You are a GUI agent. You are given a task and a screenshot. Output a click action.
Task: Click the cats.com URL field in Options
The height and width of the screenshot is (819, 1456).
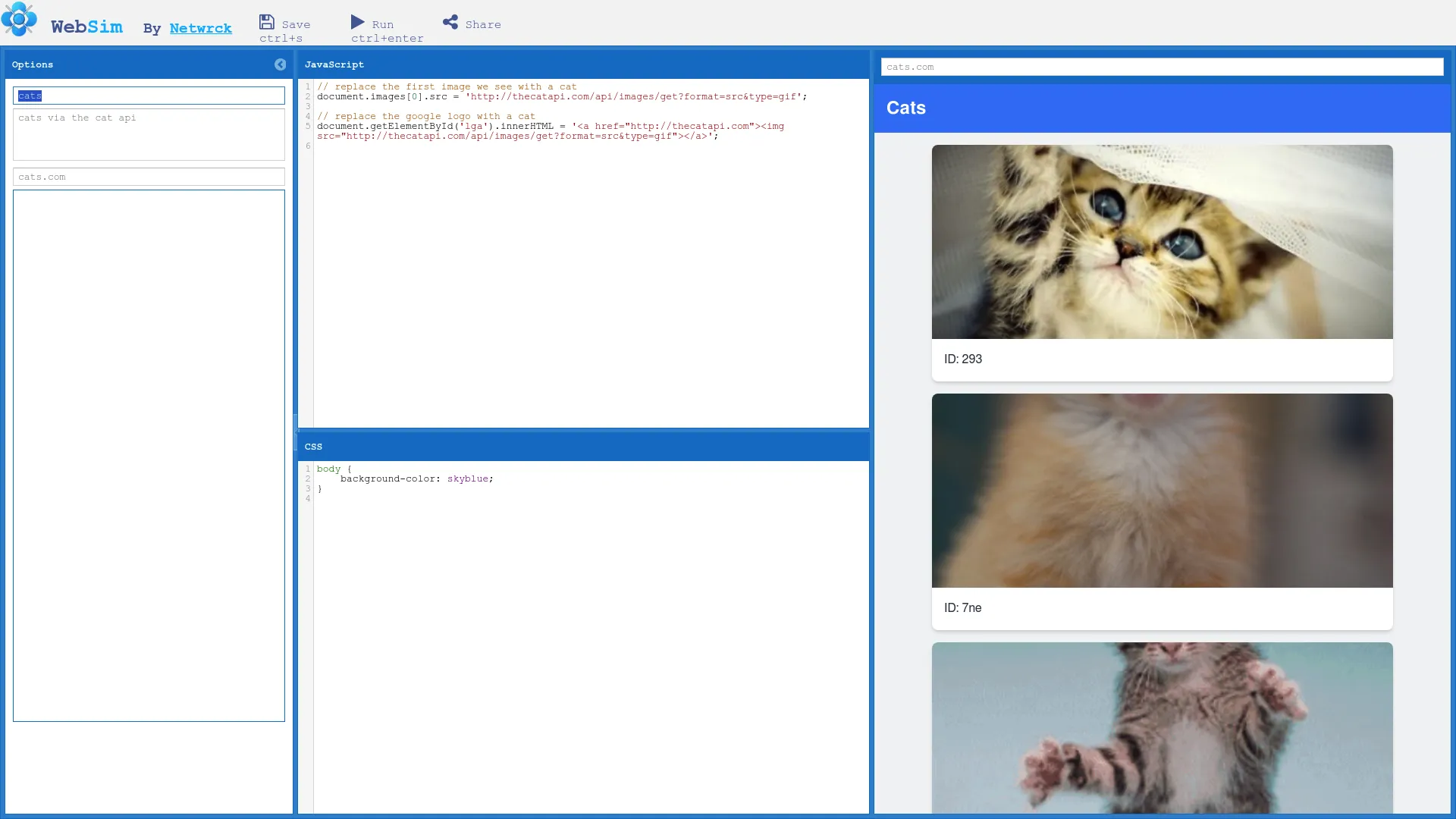[149, 177]
